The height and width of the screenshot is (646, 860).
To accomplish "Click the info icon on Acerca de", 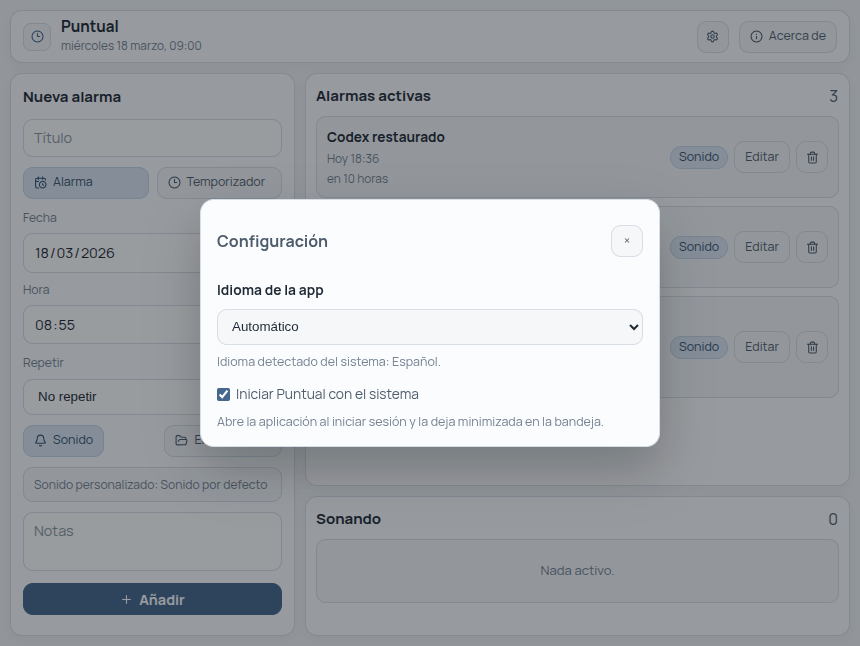I will point(757,36).
